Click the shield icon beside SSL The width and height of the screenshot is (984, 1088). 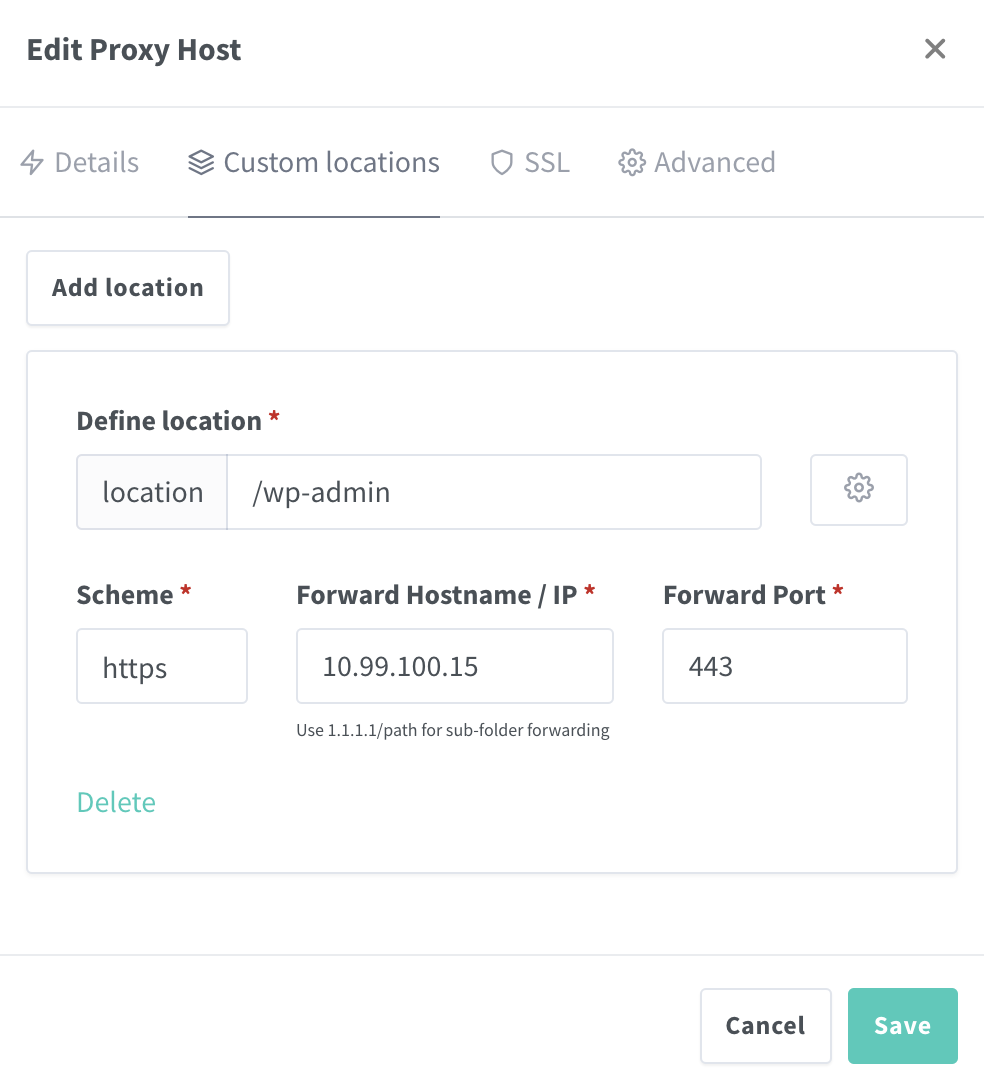[x=501, y=163]
